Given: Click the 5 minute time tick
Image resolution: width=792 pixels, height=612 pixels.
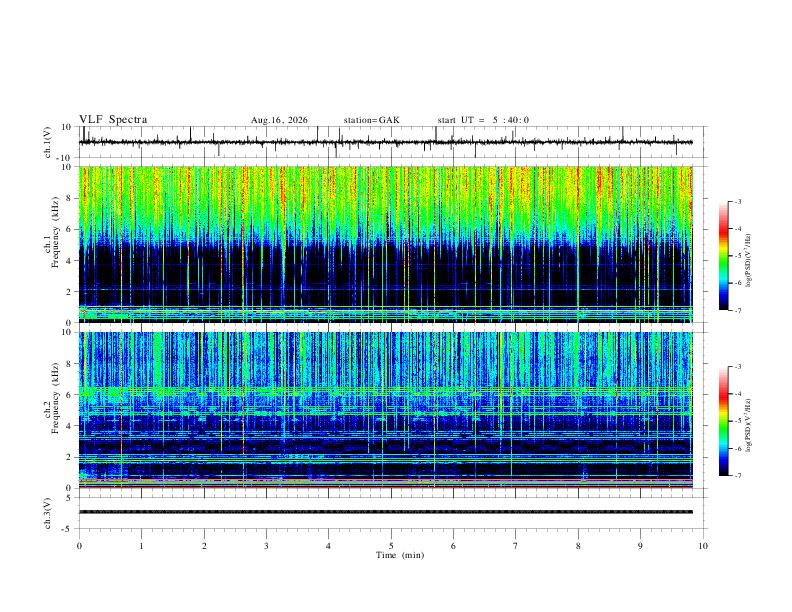Looking at the screenshot, I should (391, 546).
